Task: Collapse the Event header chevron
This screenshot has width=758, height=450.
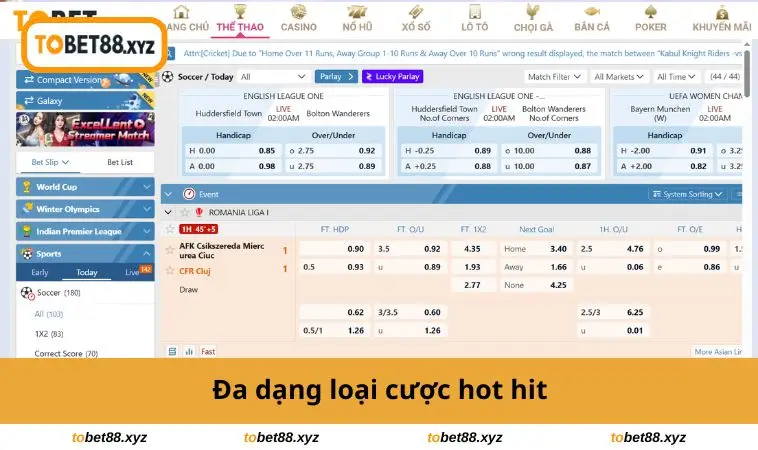Action: click(168, 194)
